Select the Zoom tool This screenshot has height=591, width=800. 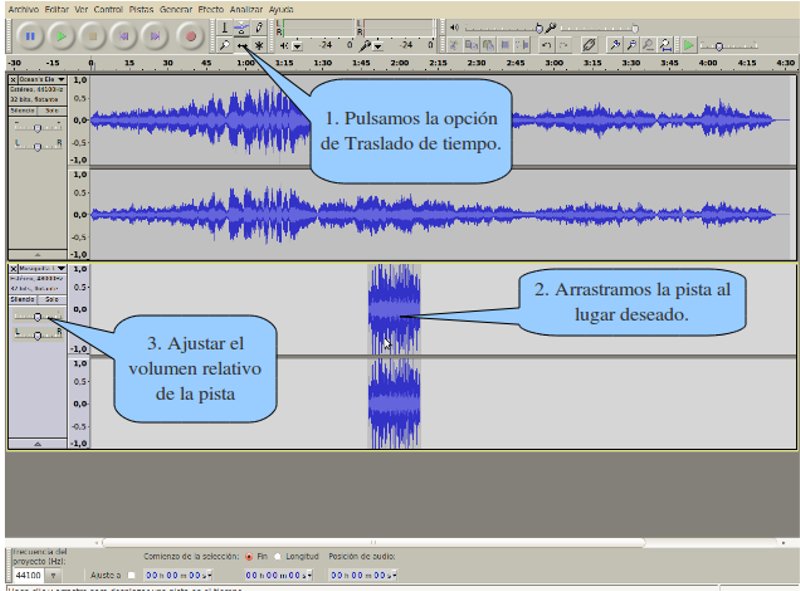point(225,45)
